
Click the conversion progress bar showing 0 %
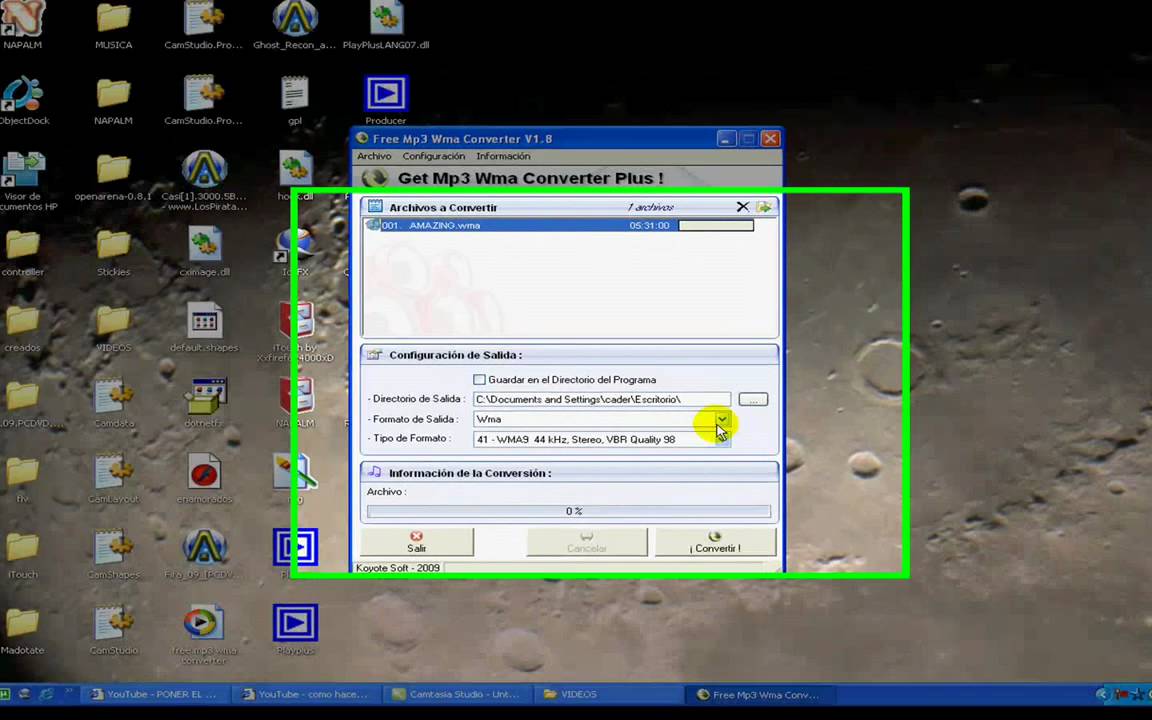point(569,511)
